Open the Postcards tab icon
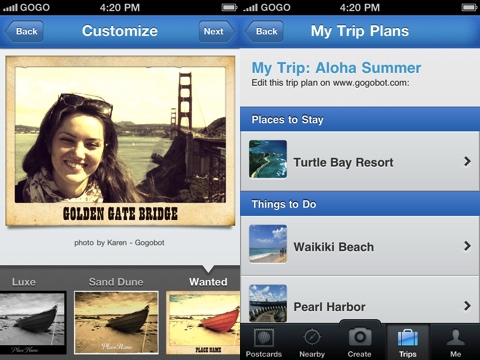Image resolution: width=480 pixels, height=360 pixels. click(x=264, y=338)
